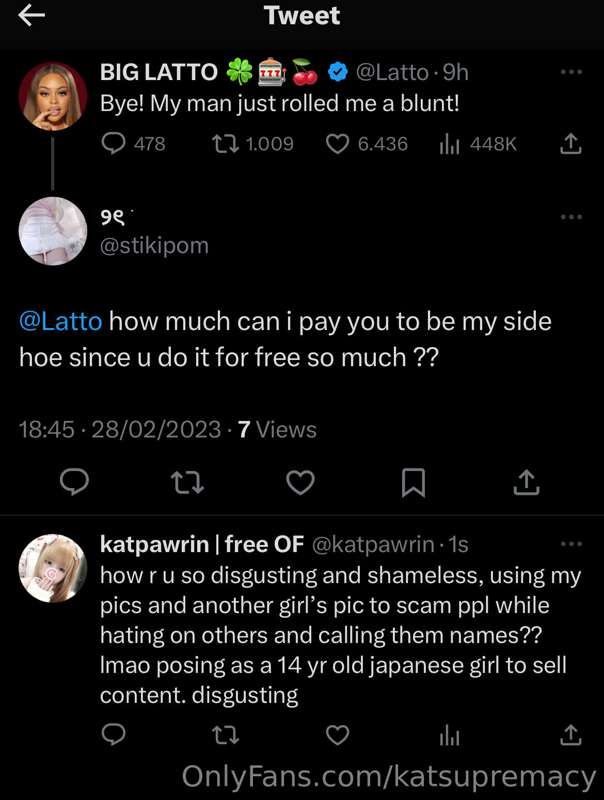The height and width of the screenshot is (800, 604).
Task: Open katpawrin's avatar image
Action: tap(53, 568)
